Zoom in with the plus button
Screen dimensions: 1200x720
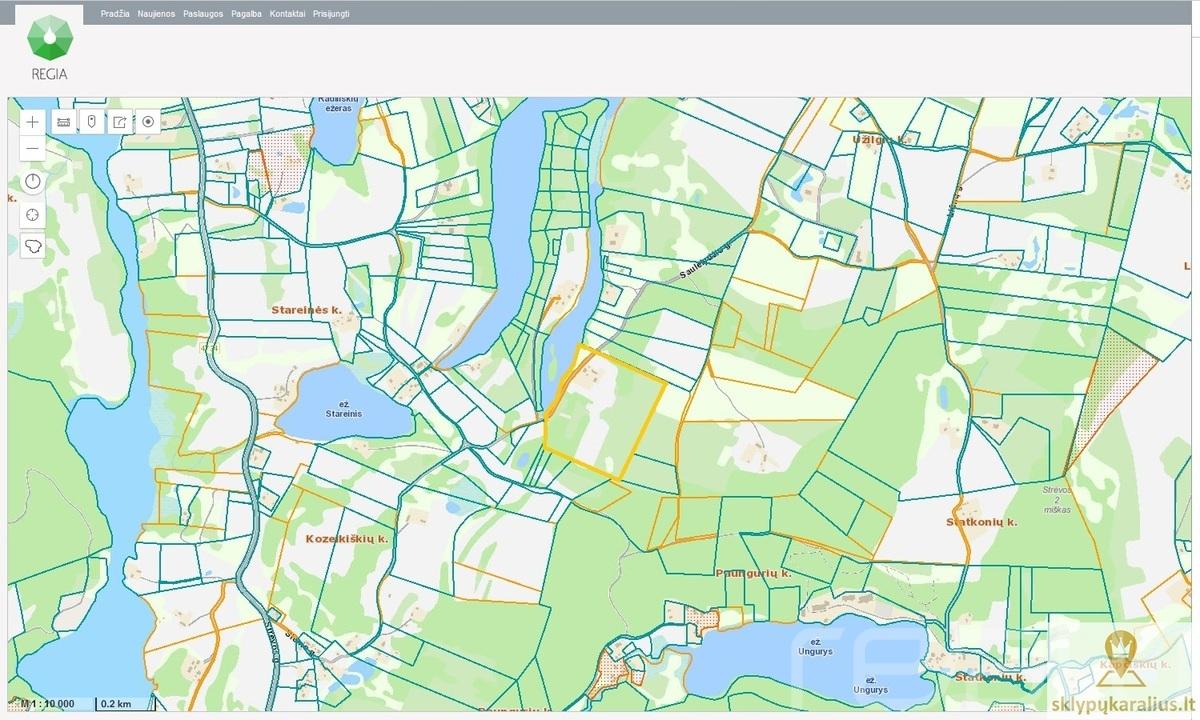[x=33, y=122]
